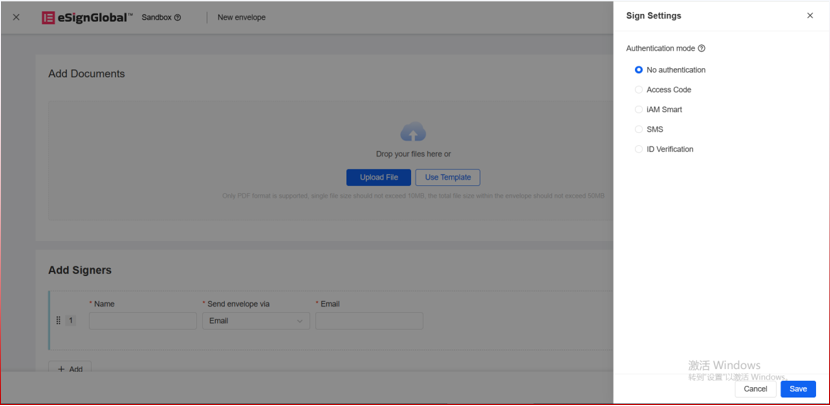Click the Use Template button
The image size is (830, 406).
pyautogui.click(x=448, y=177)
